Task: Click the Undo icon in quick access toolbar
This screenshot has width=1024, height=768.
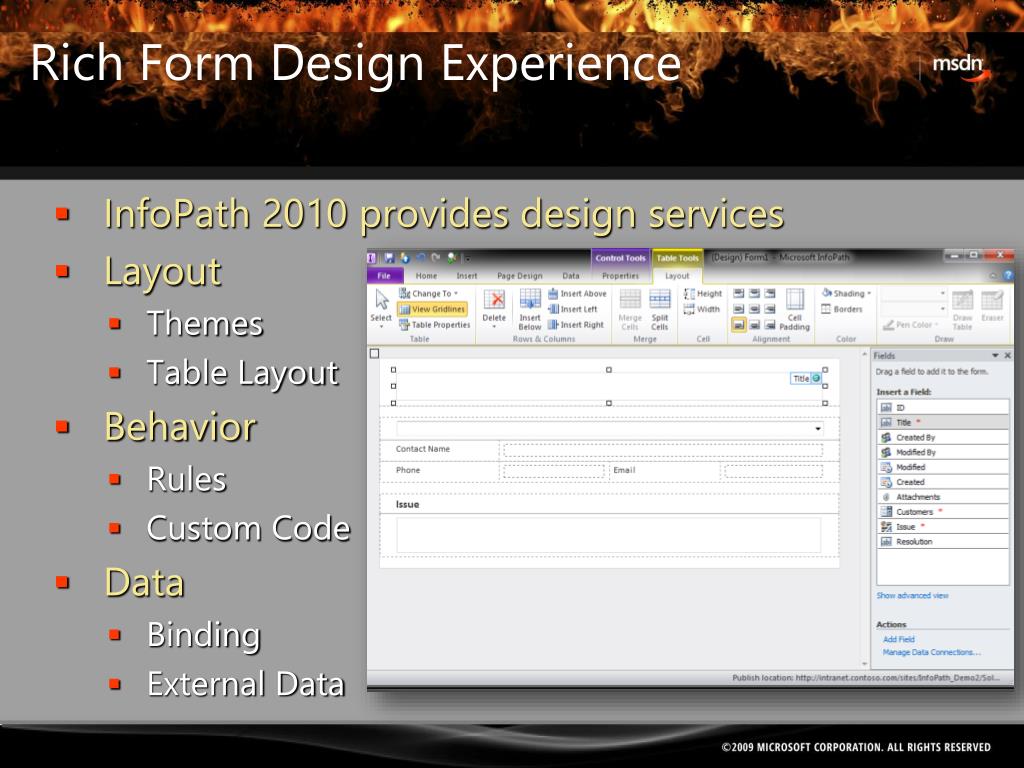Action: (421, 258)
